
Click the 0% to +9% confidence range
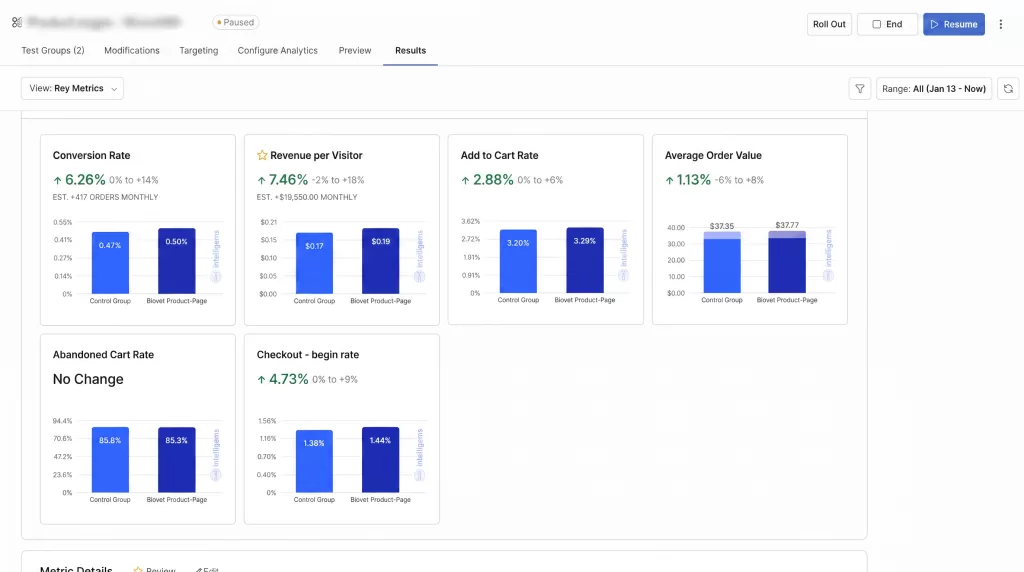335,379
